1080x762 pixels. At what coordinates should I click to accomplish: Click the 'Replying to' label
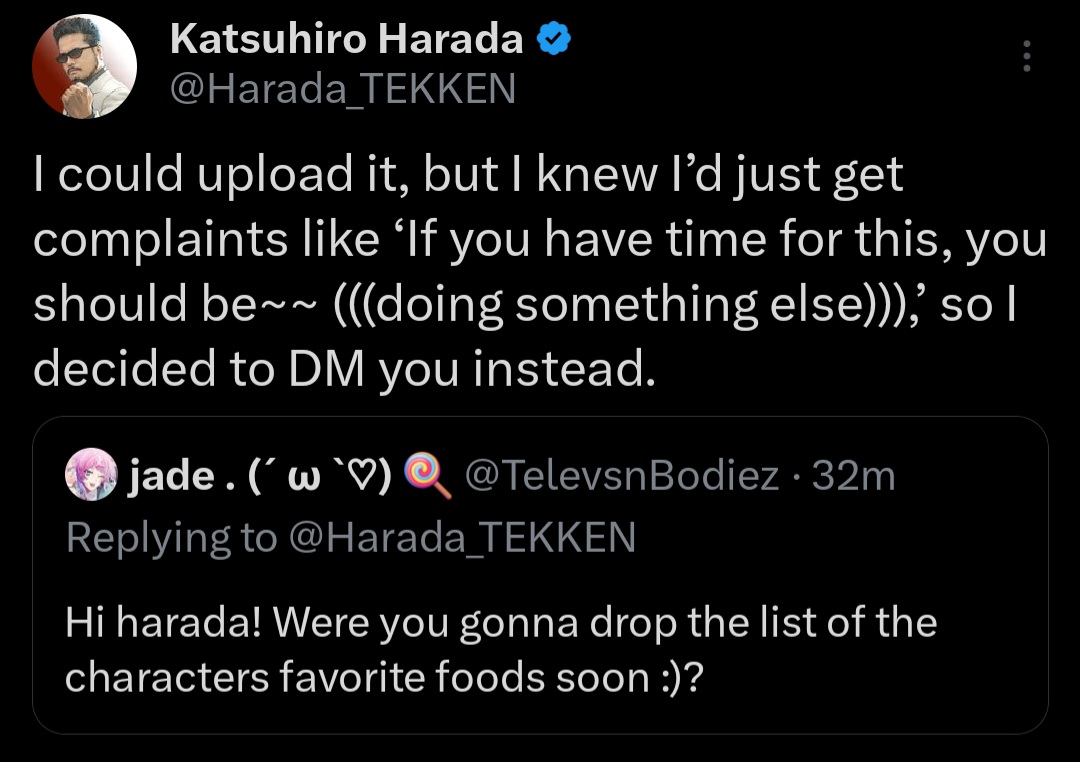tap(172, 537)
